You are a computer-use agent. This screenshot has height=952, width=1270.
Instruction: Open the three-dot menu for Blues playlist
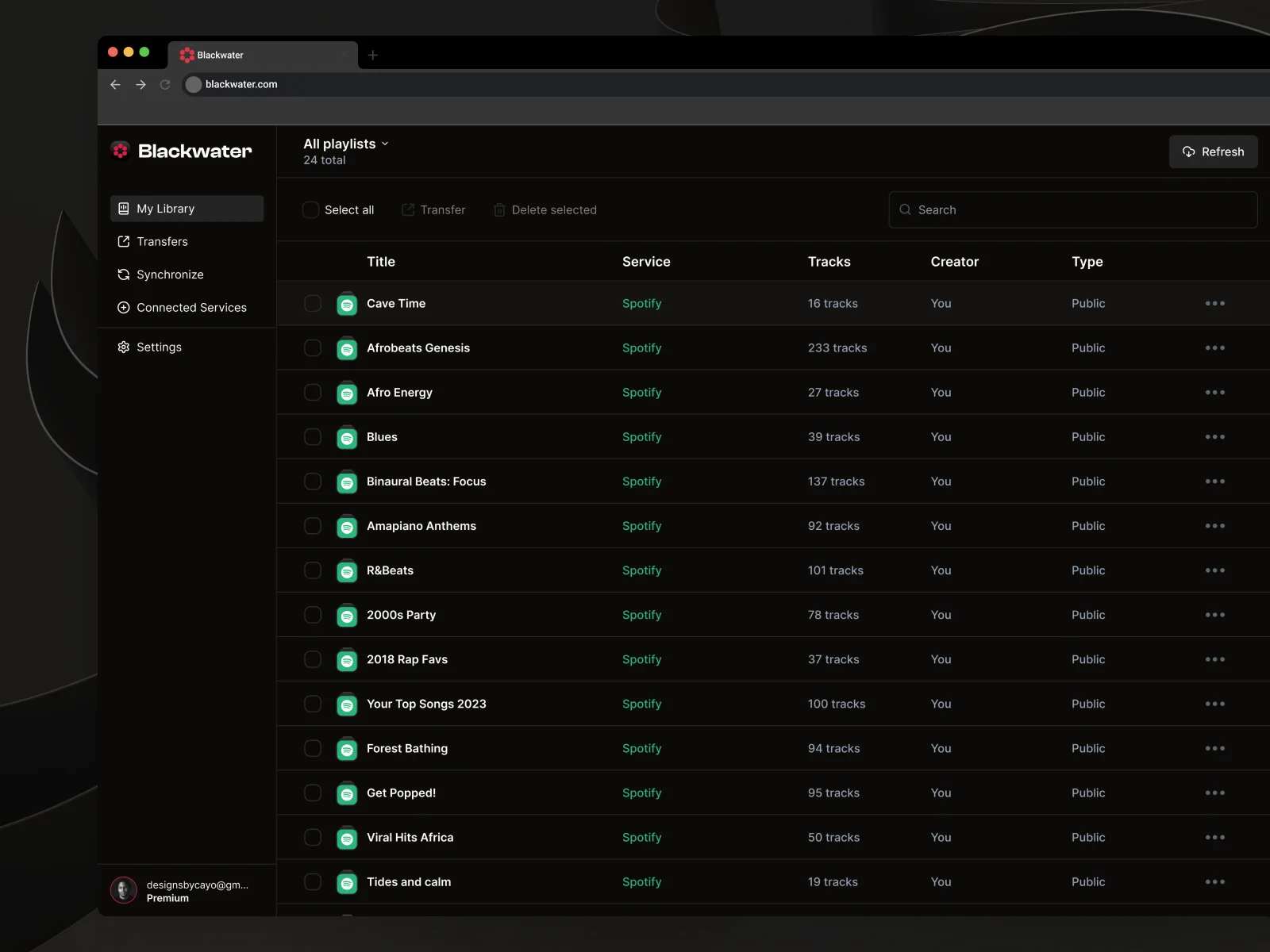tap(1215, 437)
